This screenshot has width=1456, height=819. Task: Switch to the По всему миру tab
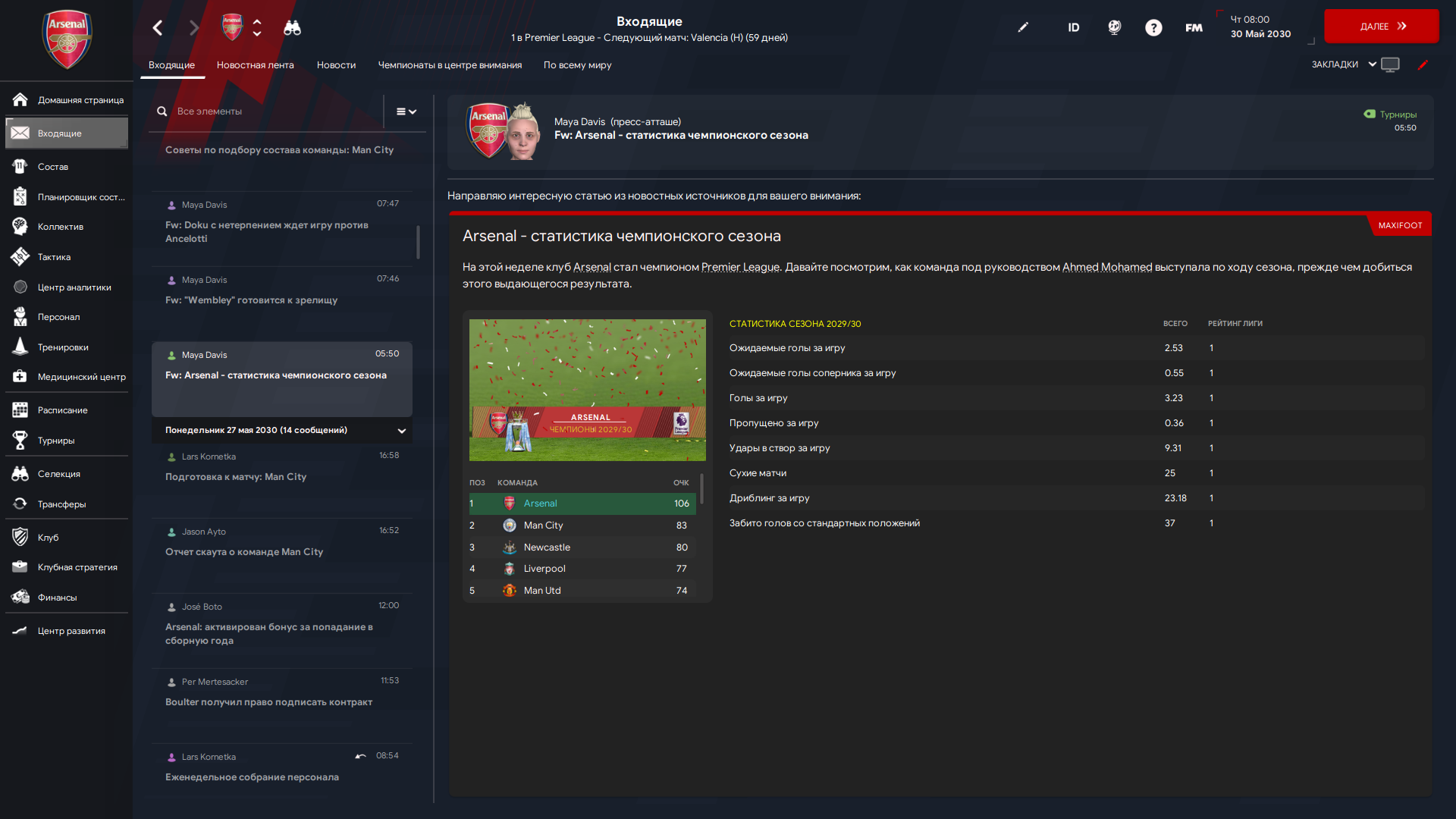(577, 65)
